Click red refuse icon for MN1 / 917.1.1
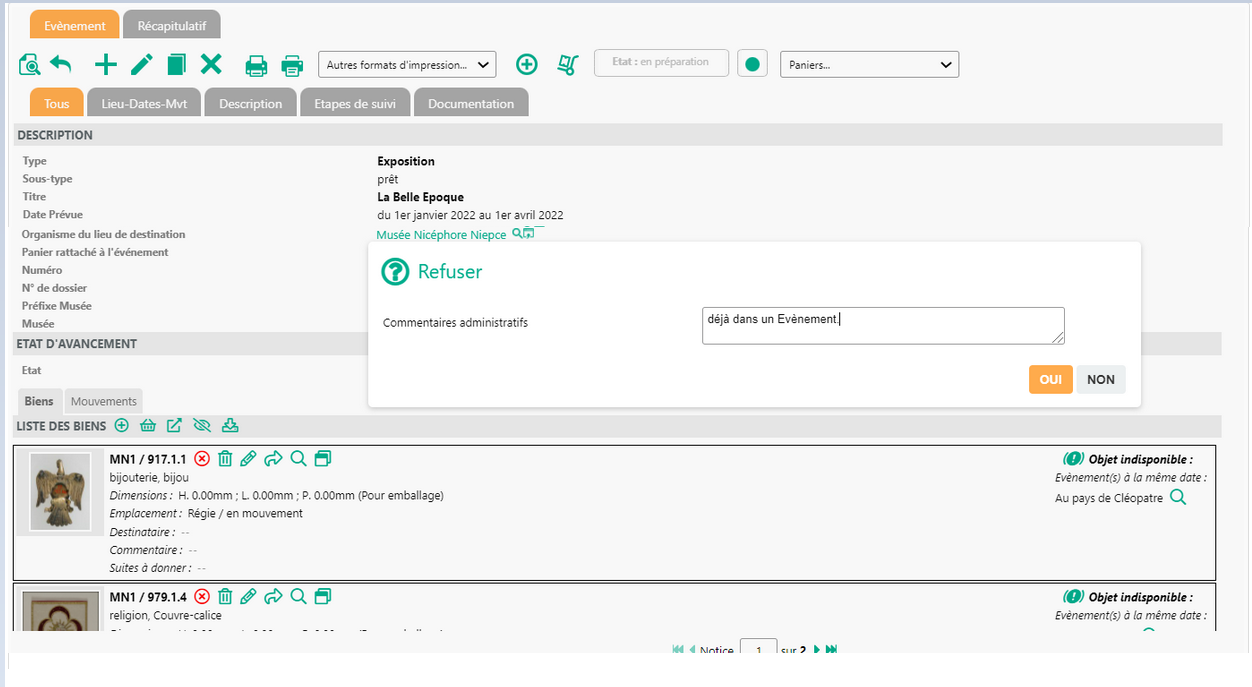 click(202, 459)
